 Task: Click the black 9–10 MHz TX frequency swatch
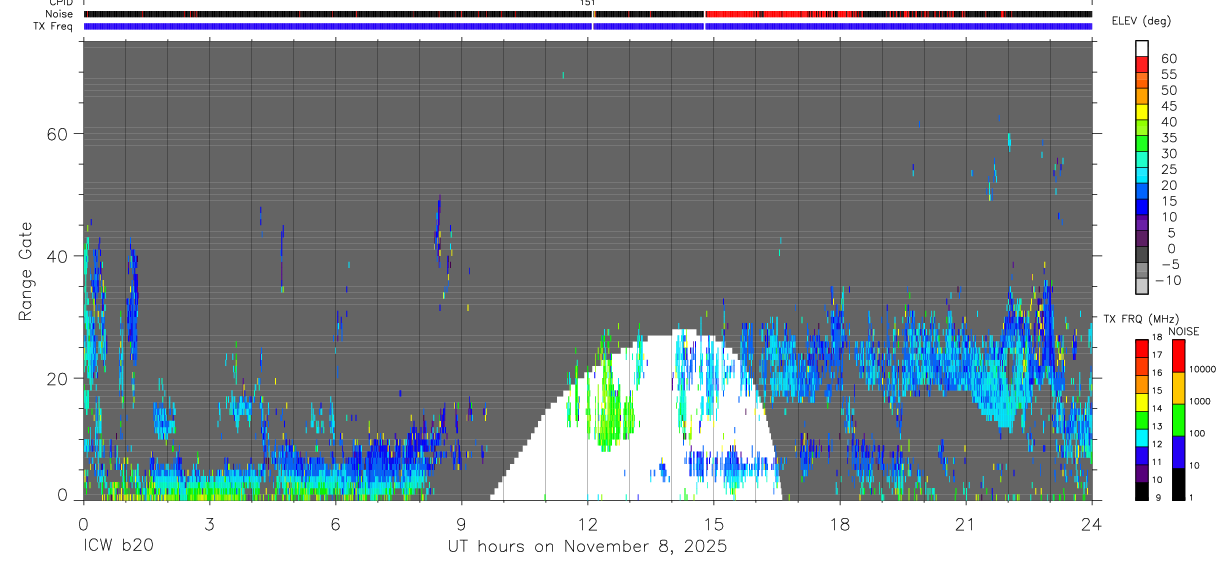[1142, 491]
